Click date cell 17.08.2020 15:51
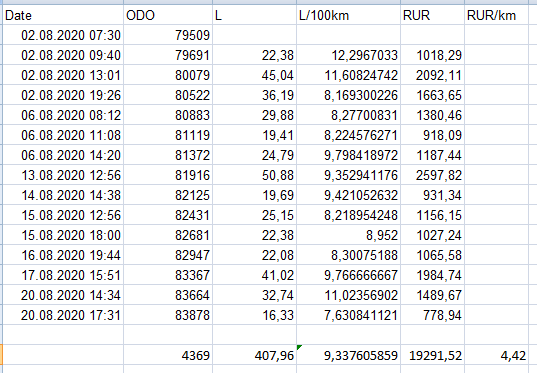 pyautogui.click(x=63, y=275)
